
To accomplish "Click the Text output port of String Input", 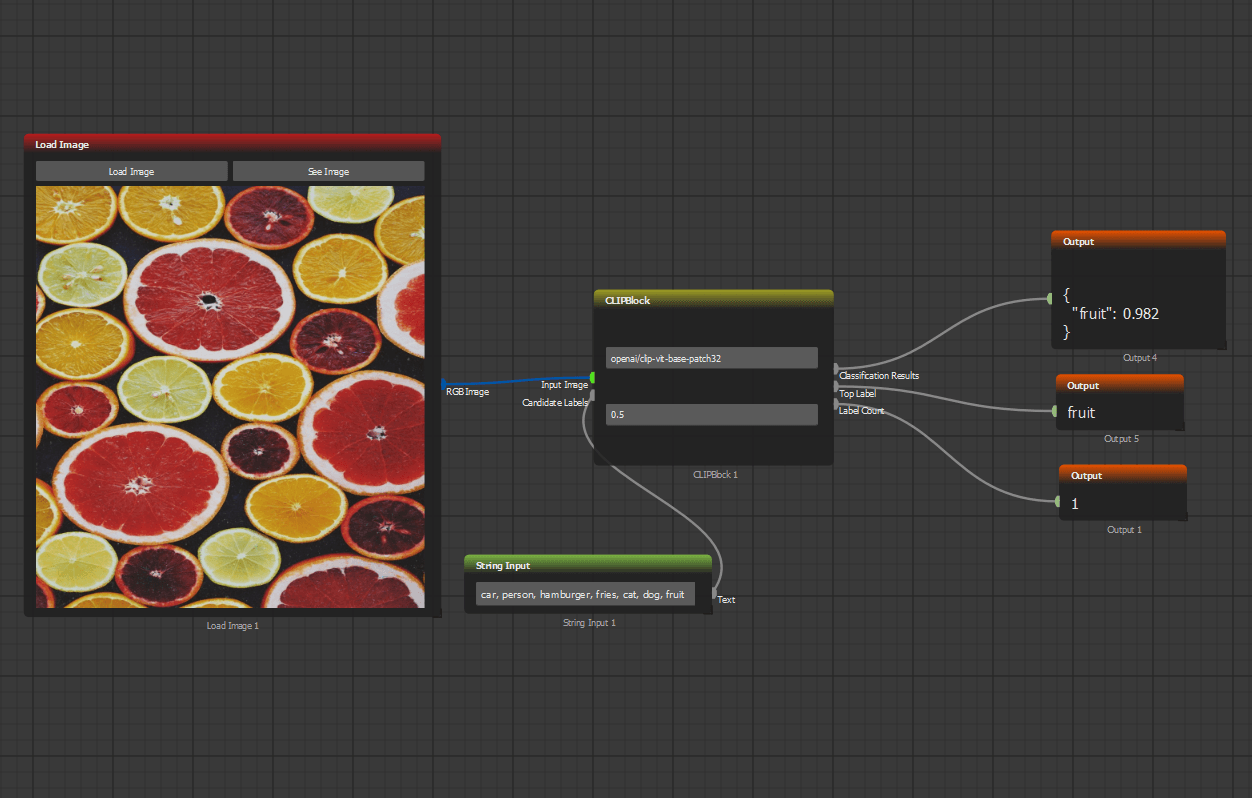I will click(x=714, y=593).
